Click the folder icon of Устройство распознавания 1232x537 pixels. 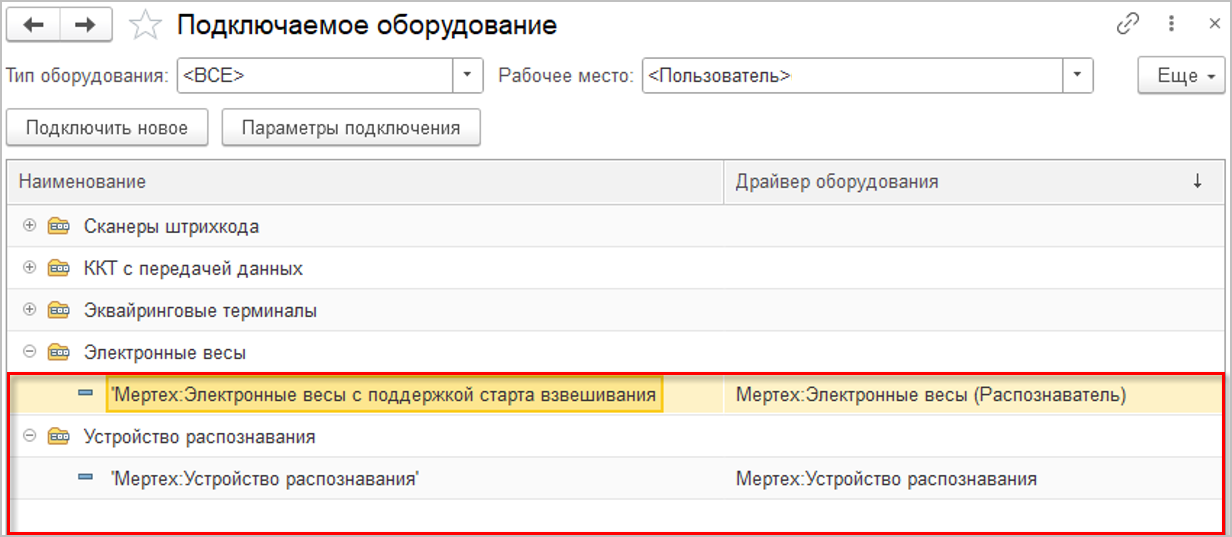[59, 436]
